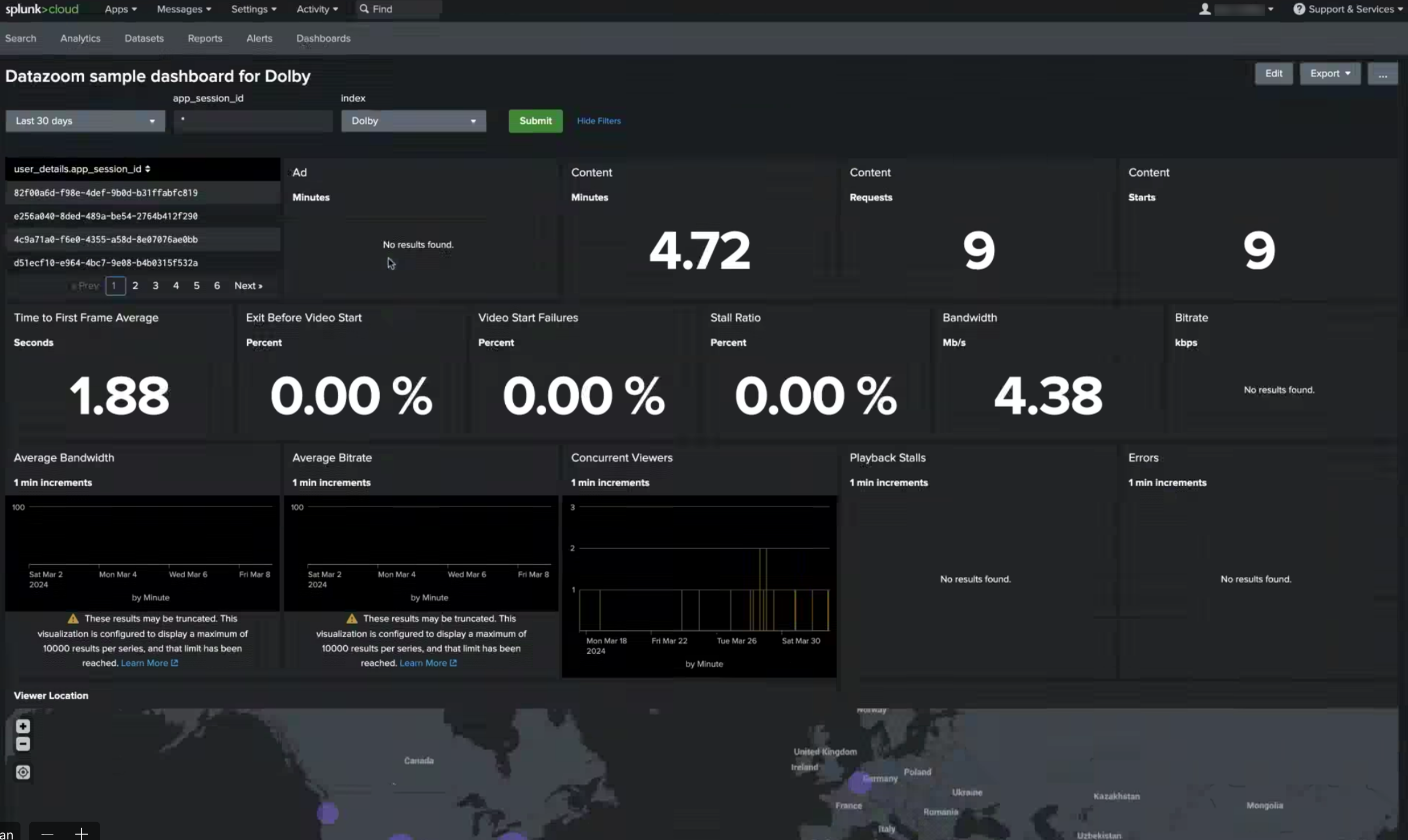
Task: Open the Dolby index dropdown
Action: click(413, 121)
